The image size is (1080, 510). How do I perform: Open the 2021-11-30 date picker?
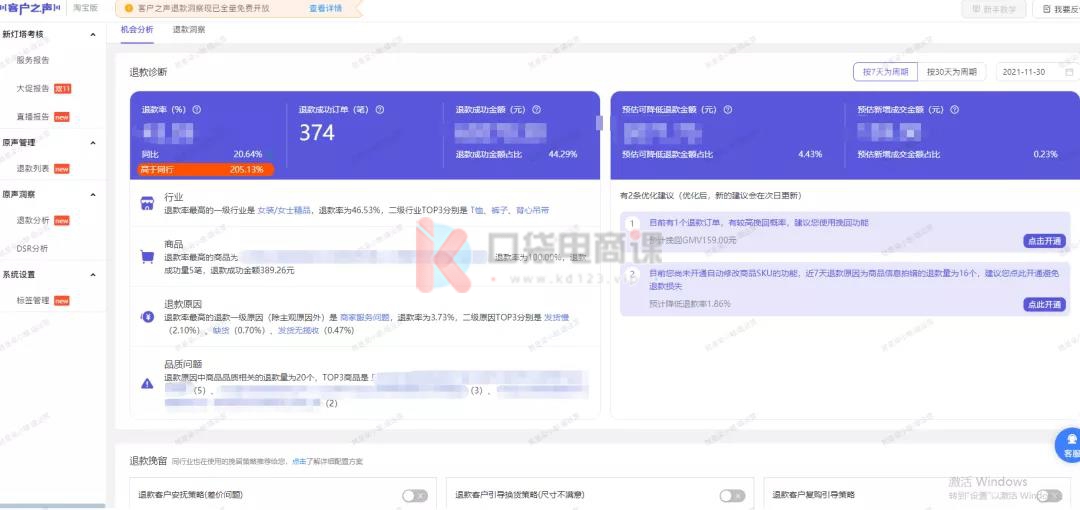[1037, 72]
